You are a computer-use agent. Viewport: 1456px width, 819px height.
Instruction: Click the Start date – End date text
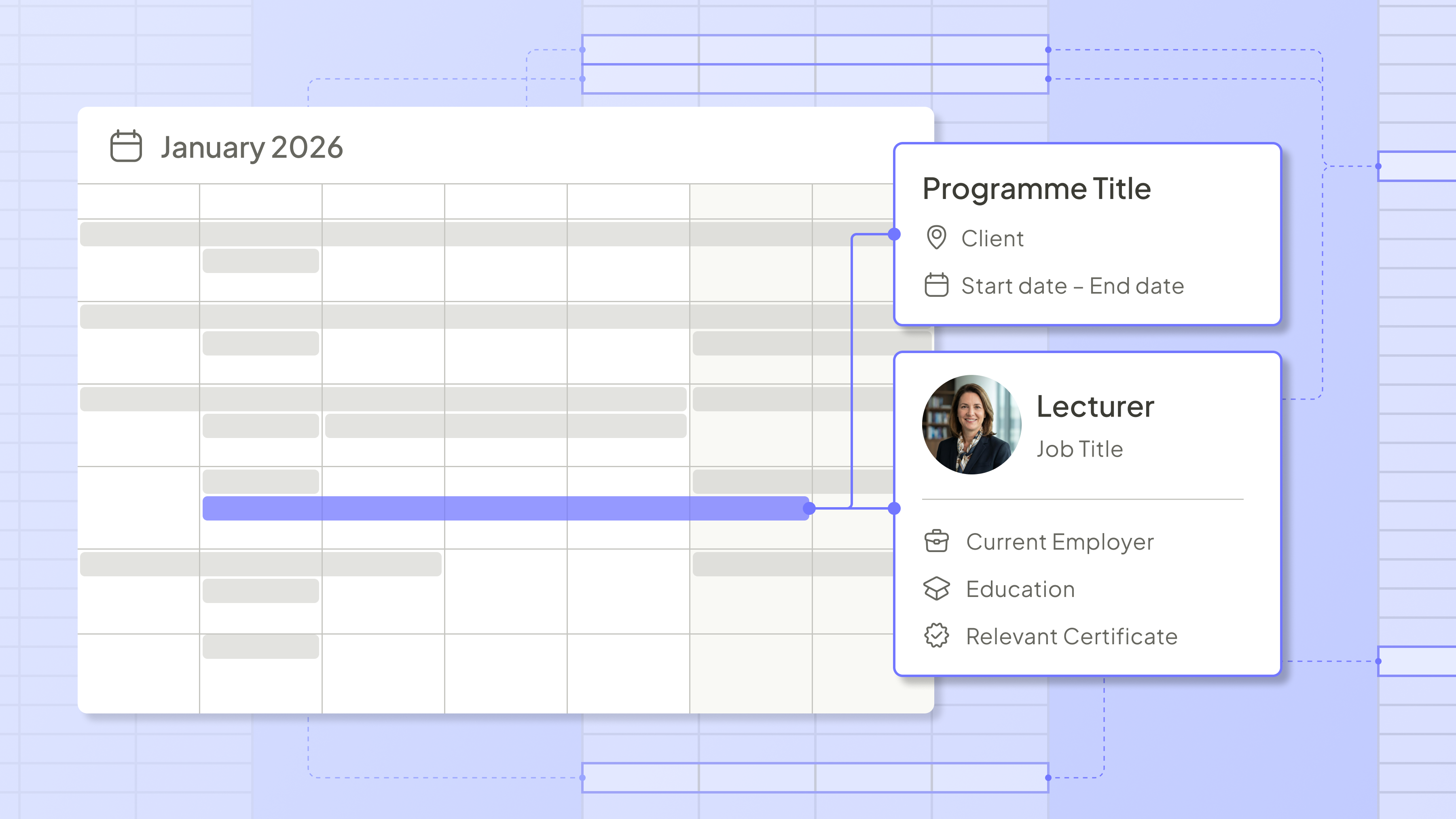pyautogui.click(x=1072, y=286)
